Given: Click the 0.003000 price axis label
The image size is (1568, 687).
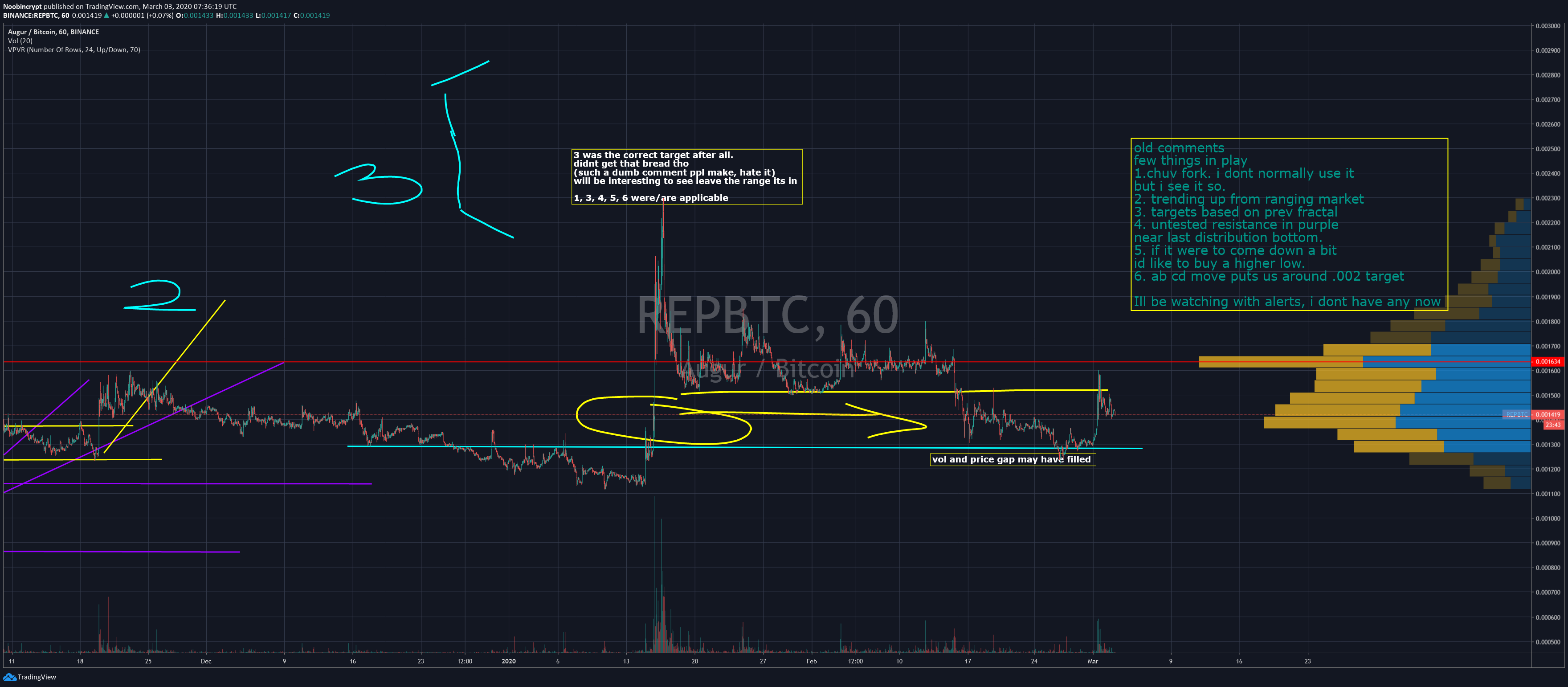Looking at the screenshot, I should pyautogui.click(x=1548, y=26).
